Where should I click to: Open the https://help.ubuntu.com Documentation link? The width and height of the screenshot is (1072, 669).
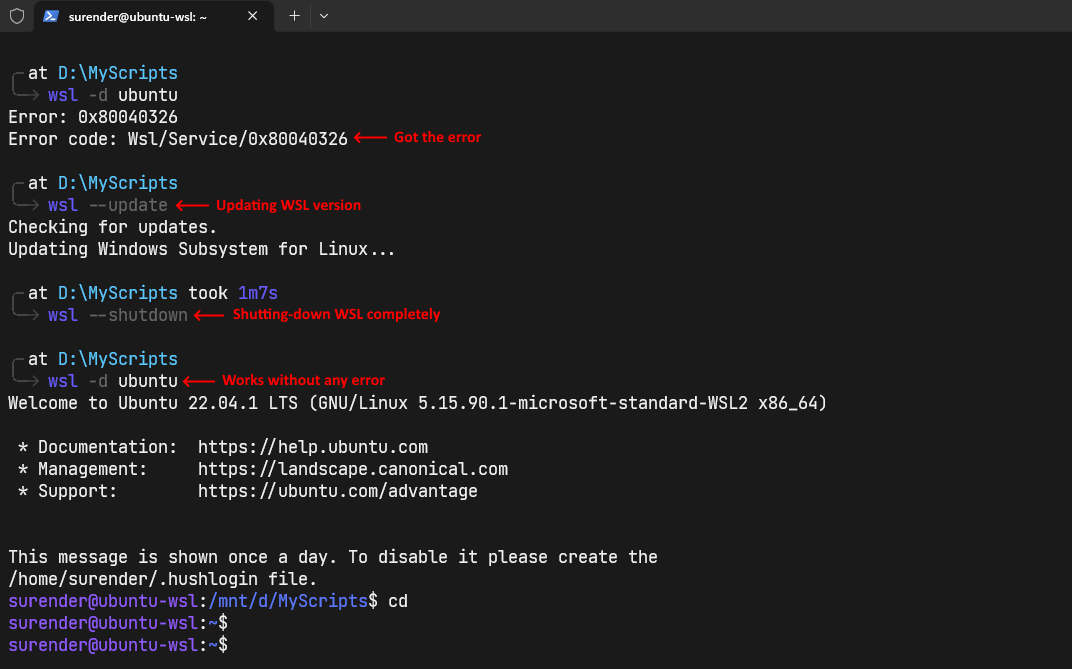coord(313,446)
